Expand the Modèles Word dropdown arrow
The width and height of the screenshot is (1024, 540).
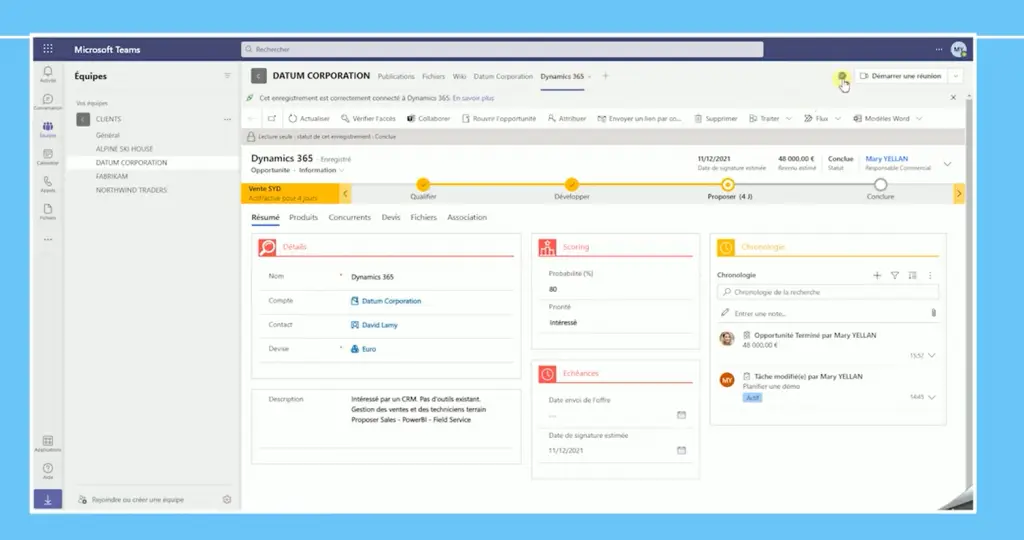click(919, 119)
